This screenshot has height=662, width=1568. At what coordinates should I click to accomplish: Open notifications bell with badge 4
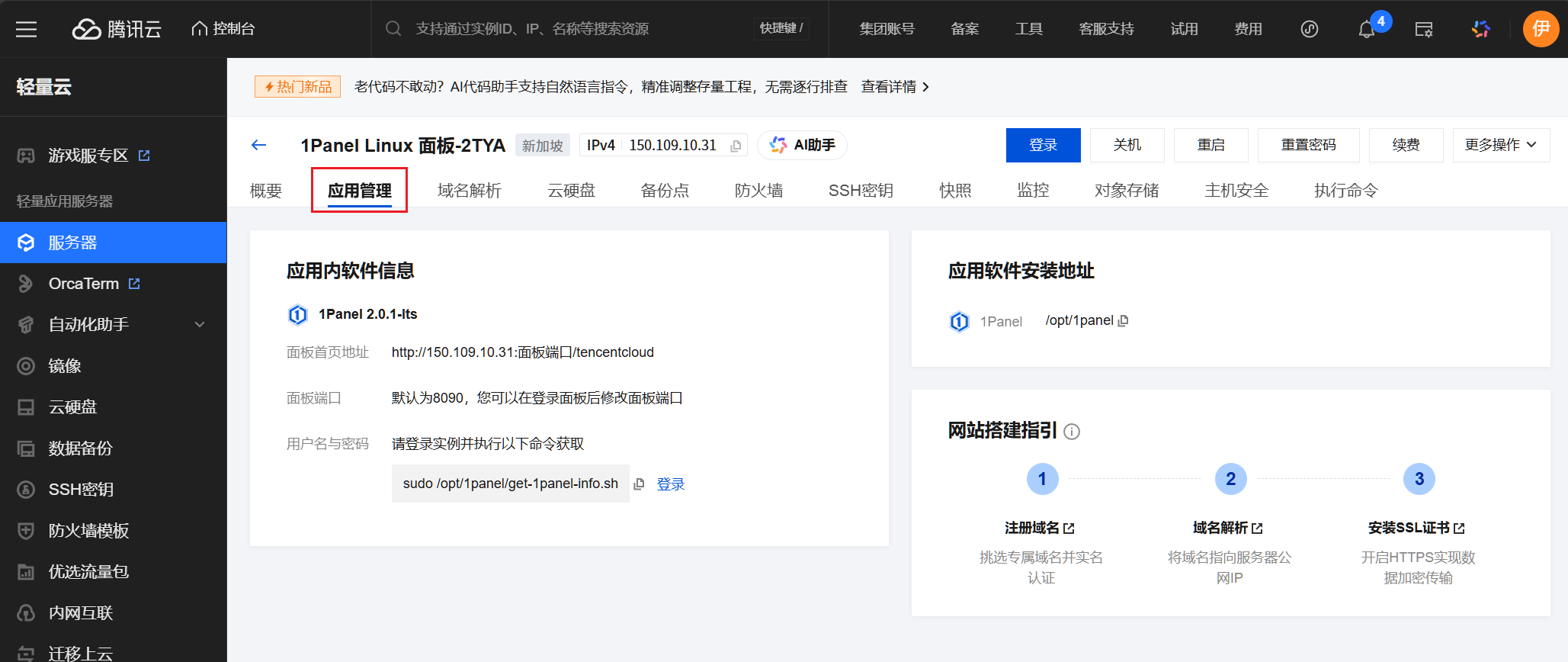(1367, 29)
